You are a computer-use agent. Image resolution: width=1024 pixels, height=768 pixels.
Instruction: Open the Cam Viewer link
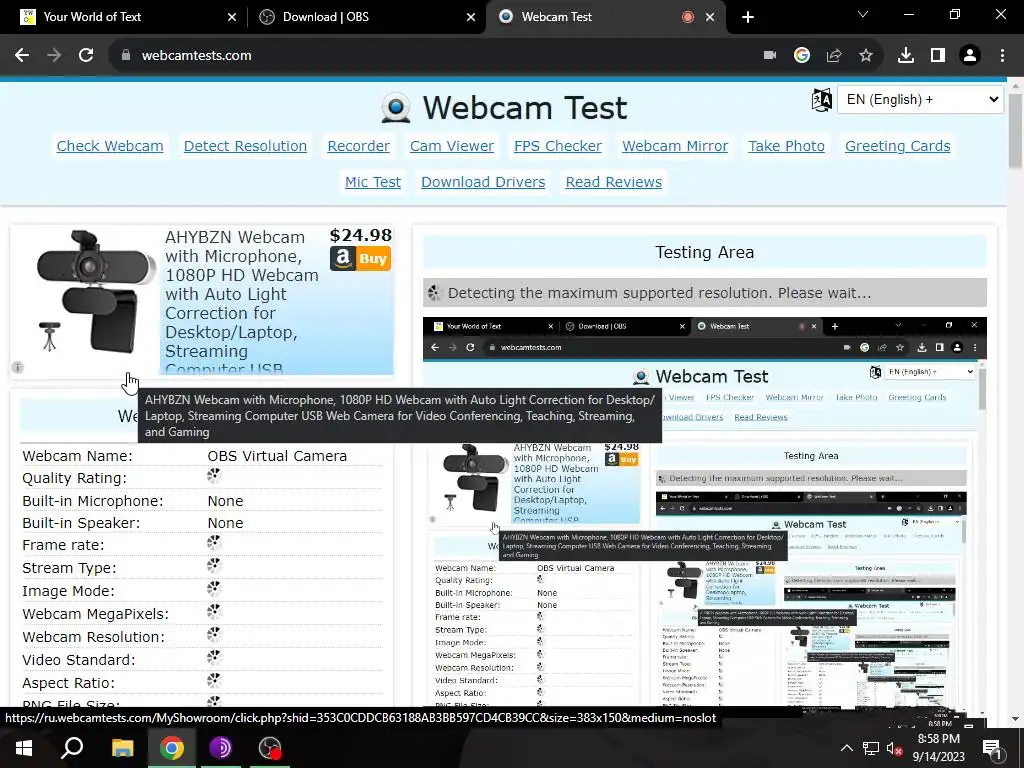[452, 146]
